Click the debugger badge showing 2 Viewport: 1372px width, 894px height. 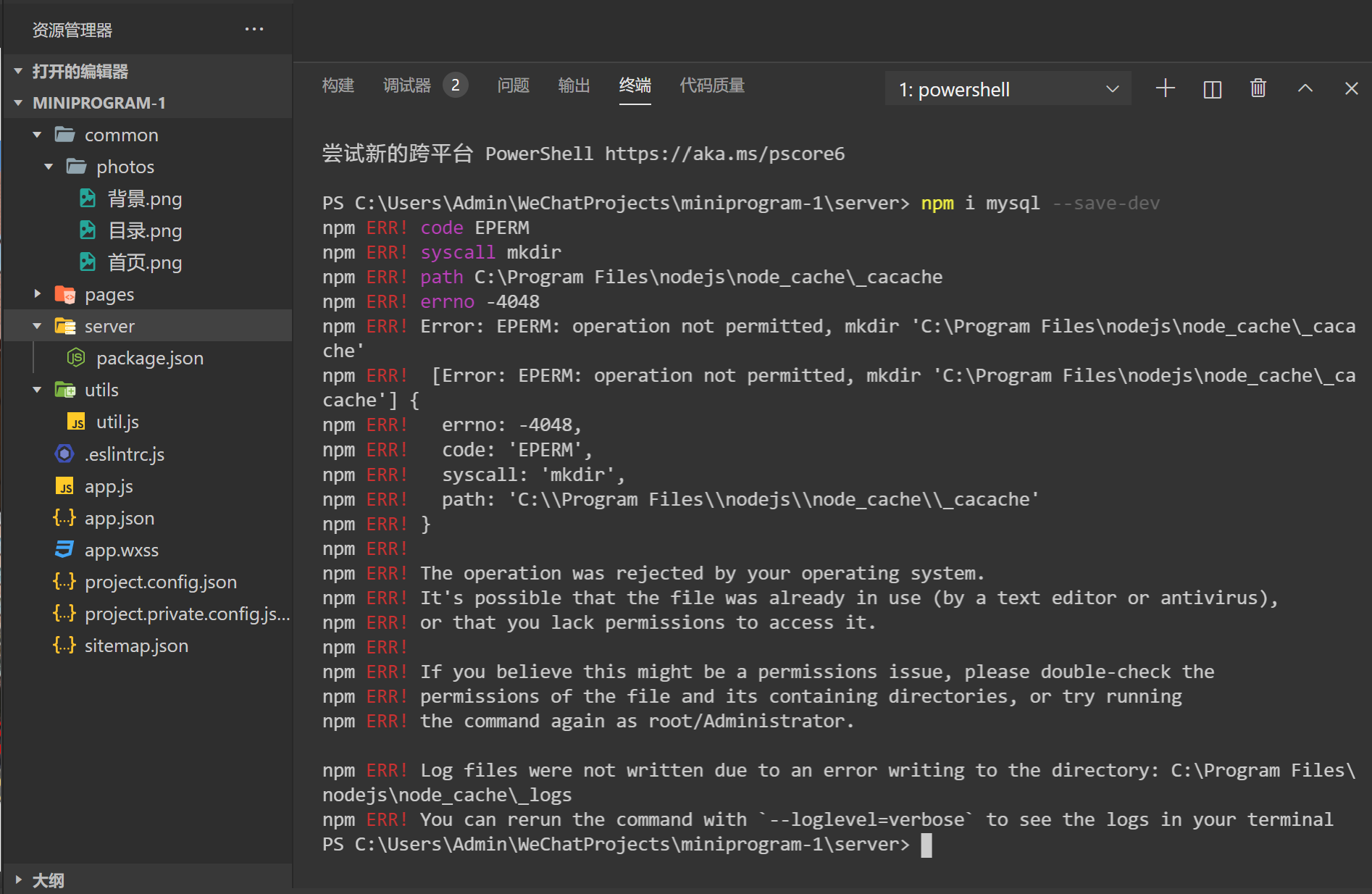(x=455, y=85)
